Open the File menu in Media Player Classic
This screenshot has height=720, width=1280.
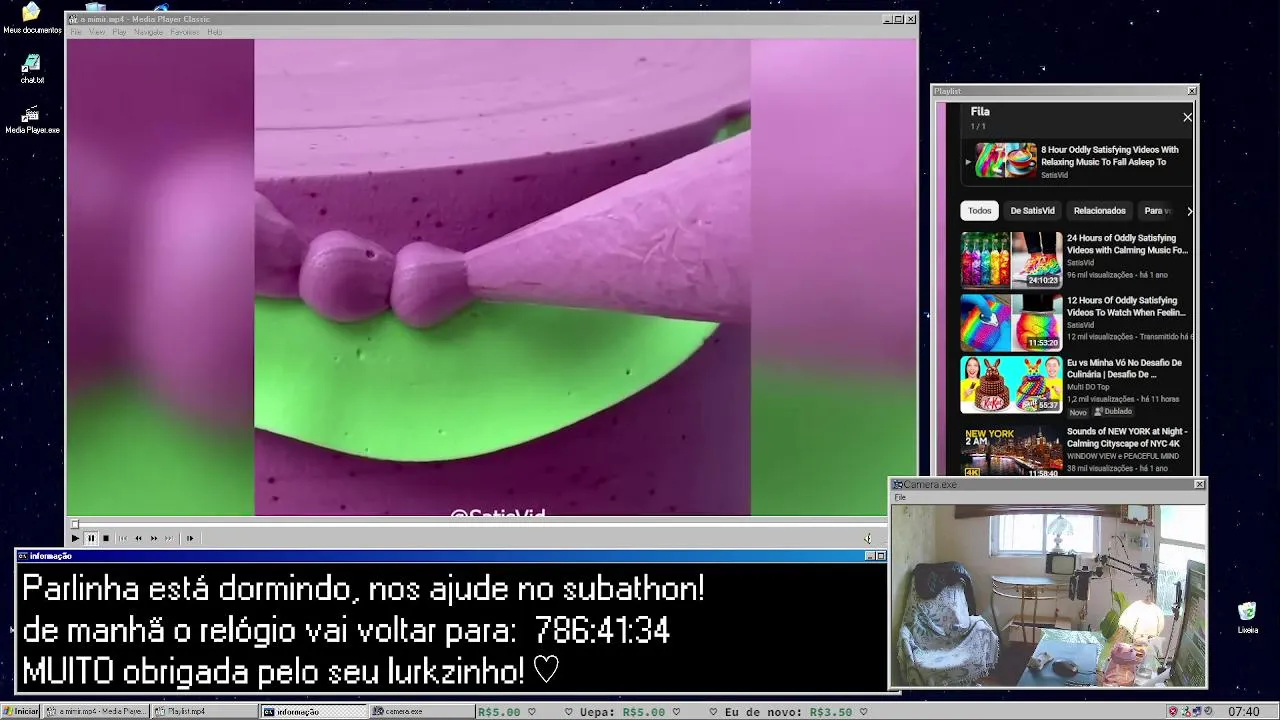[75, 32]
